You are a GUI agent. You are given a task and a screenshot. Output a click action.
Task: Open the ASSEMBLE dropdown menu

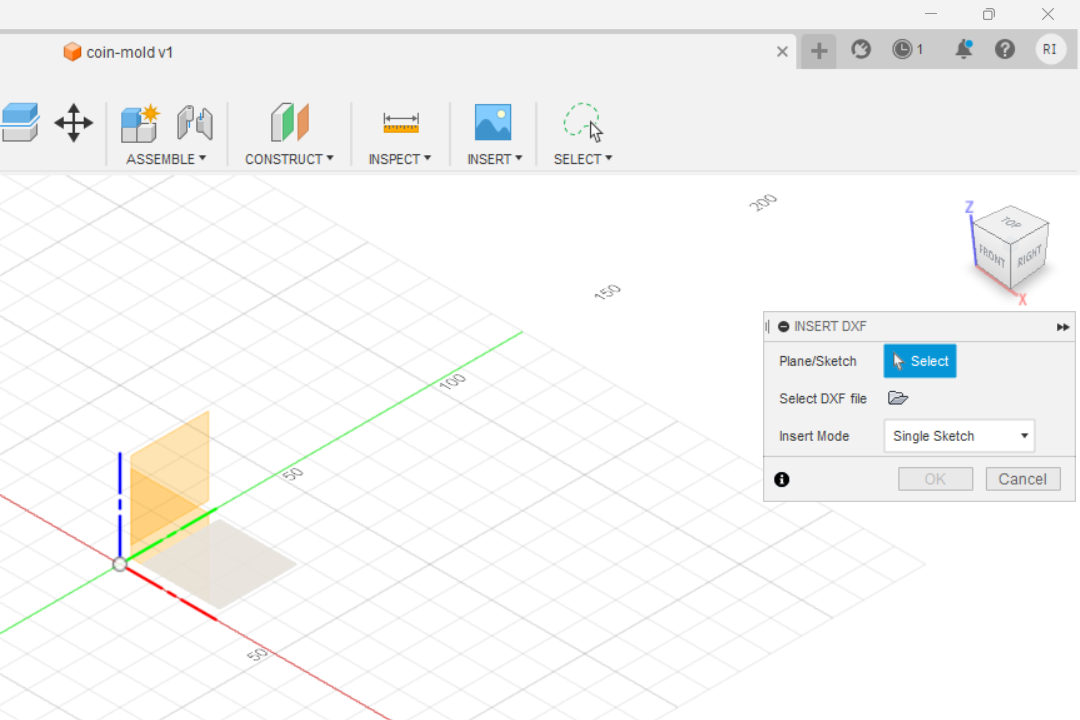tap(166, 159)
